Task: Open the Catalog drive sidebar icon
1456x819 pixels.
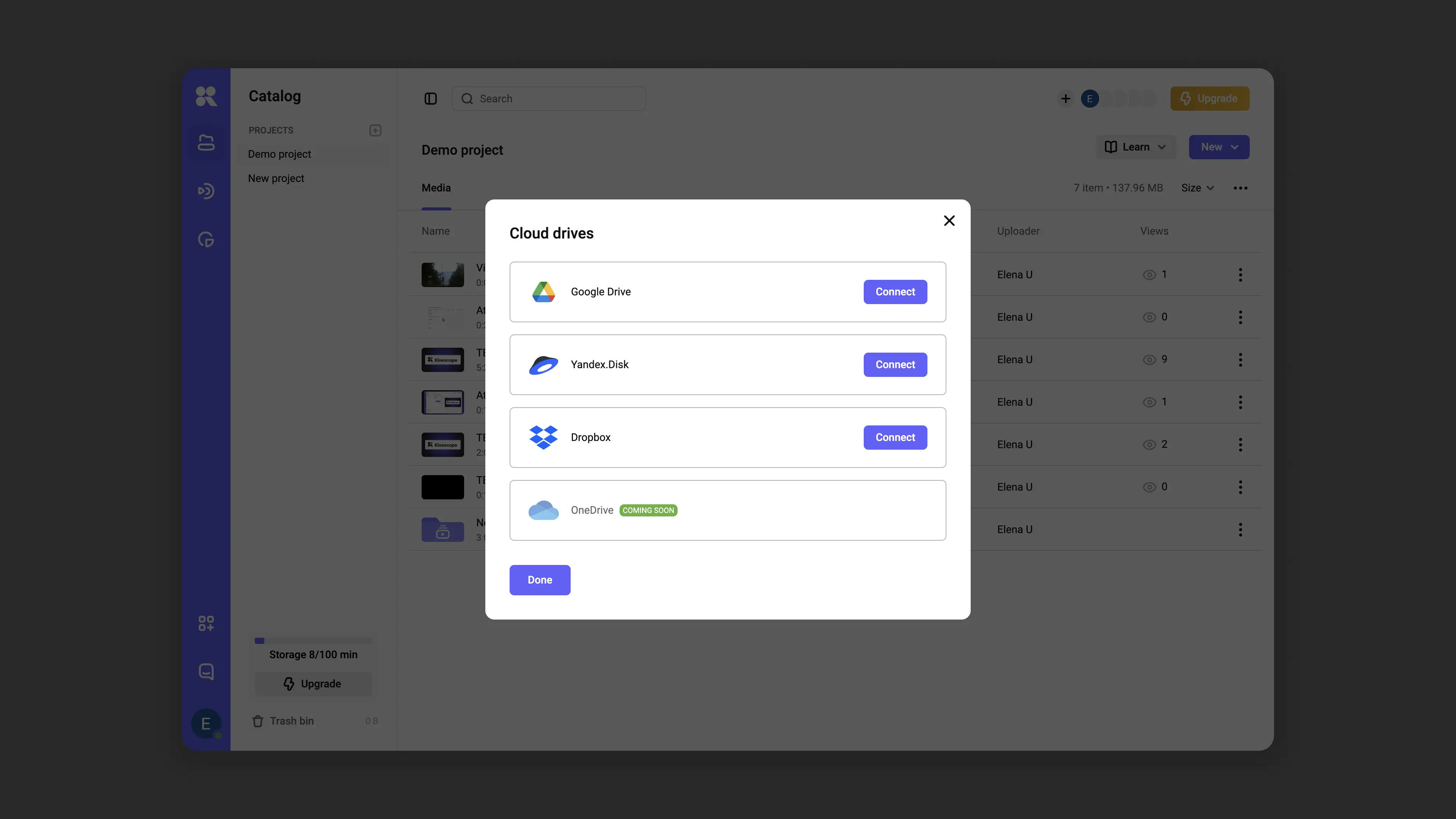Action: point(206,143)
